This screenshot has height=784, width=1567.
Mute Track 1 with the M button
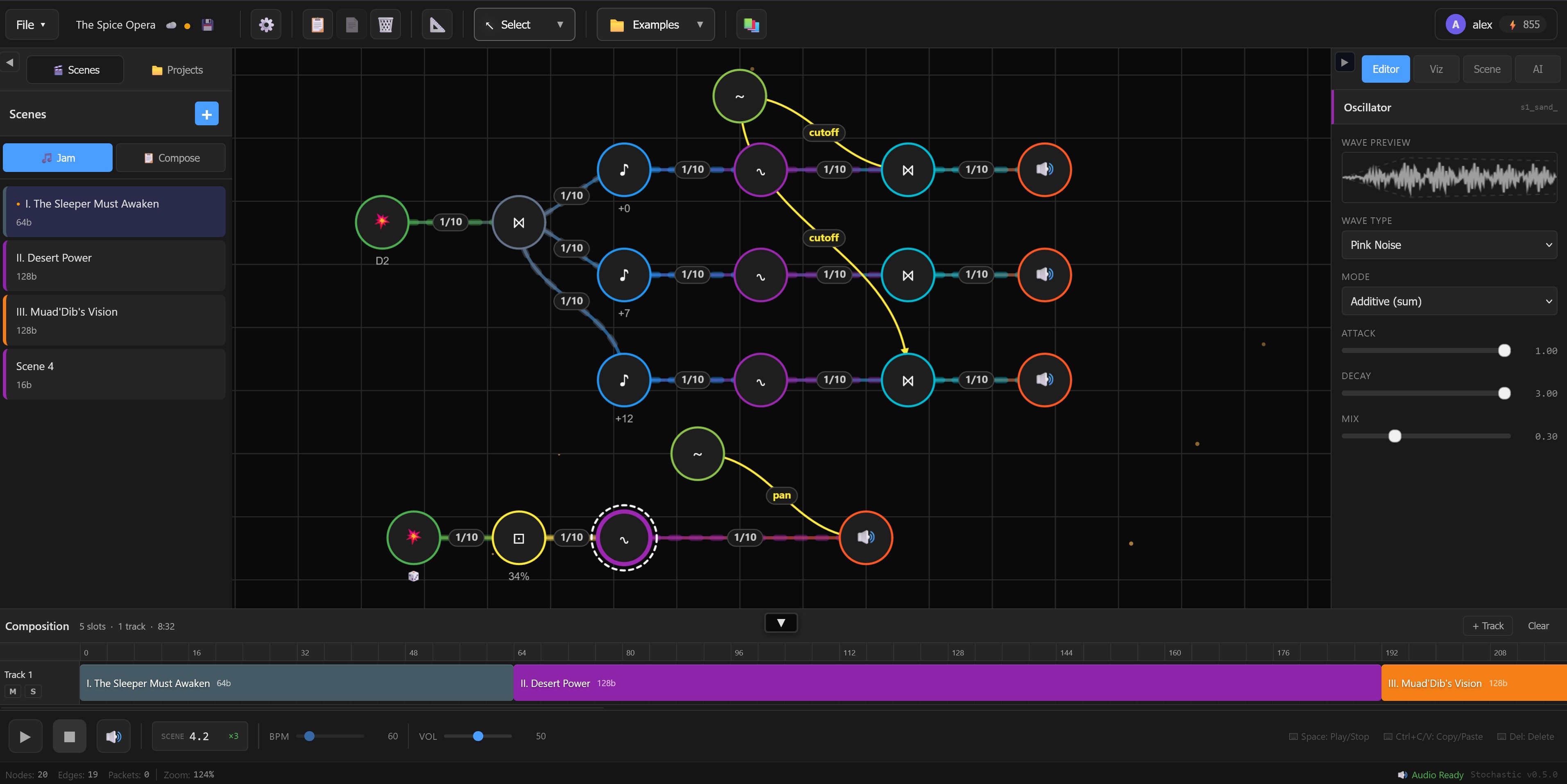point(13,692)
